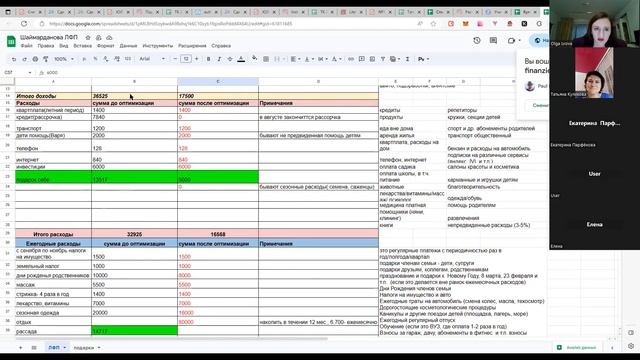
Task: Open the Вставка menu
Action: (x=82, y=46)
